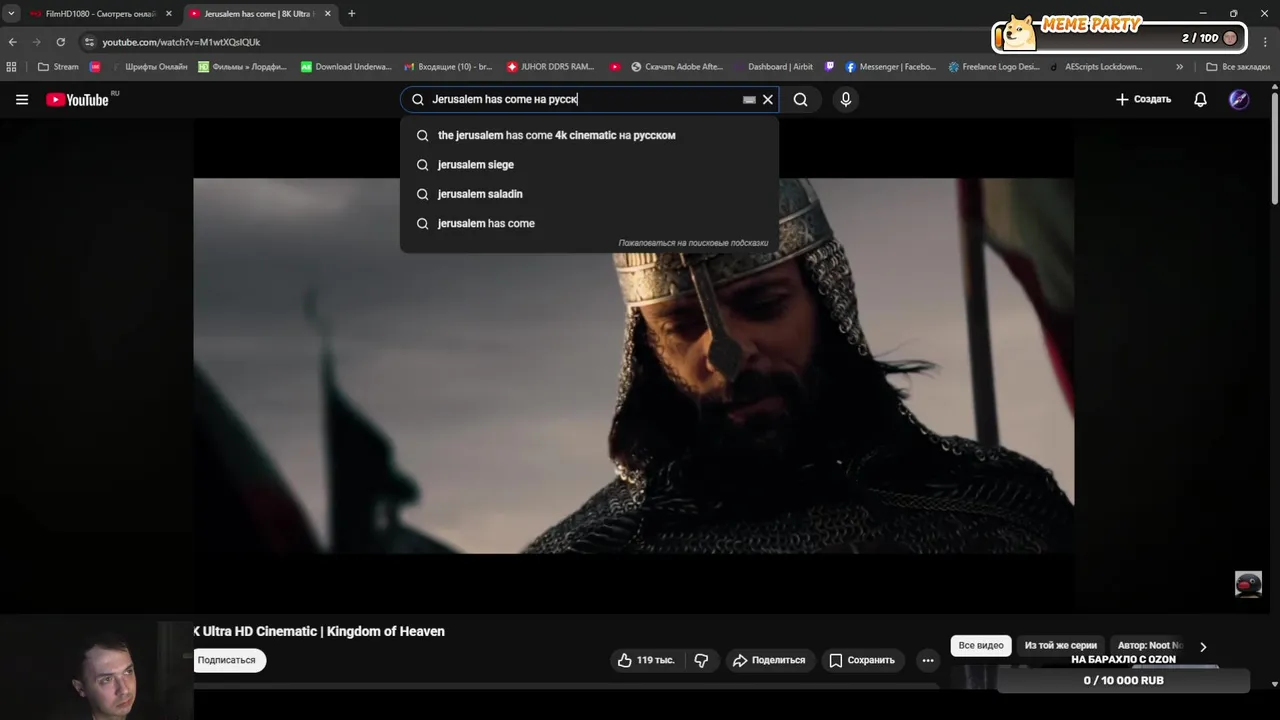The width and height of the screenshot is (1280, 720).
Task: Click the Поделиться share button
Action: click(x=768, y=660)
